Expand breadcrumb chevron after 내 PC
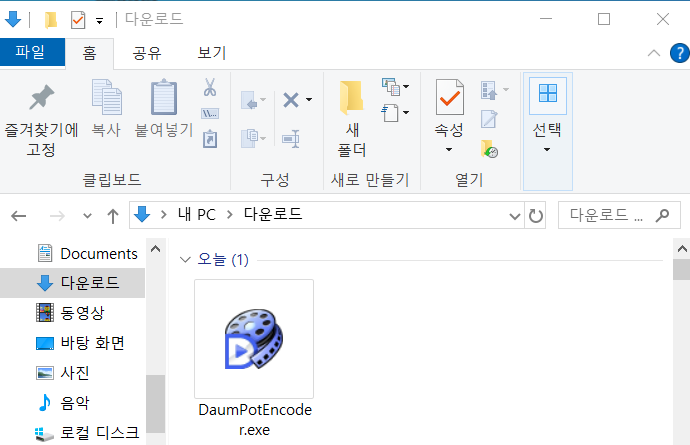 [x=230, y=215]
